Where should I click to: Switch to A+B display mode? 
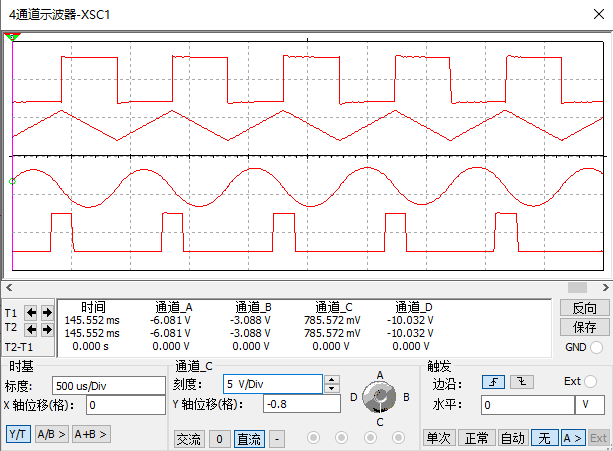pyautogui.click(x=91, y=434)
